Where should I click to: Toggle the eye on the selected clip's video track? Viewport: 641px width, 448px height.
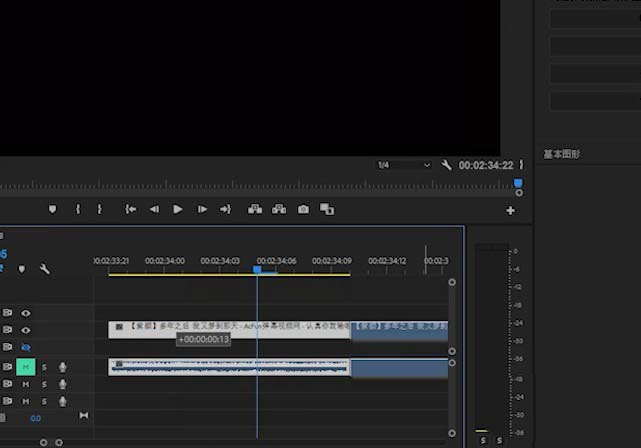(26, 330)
